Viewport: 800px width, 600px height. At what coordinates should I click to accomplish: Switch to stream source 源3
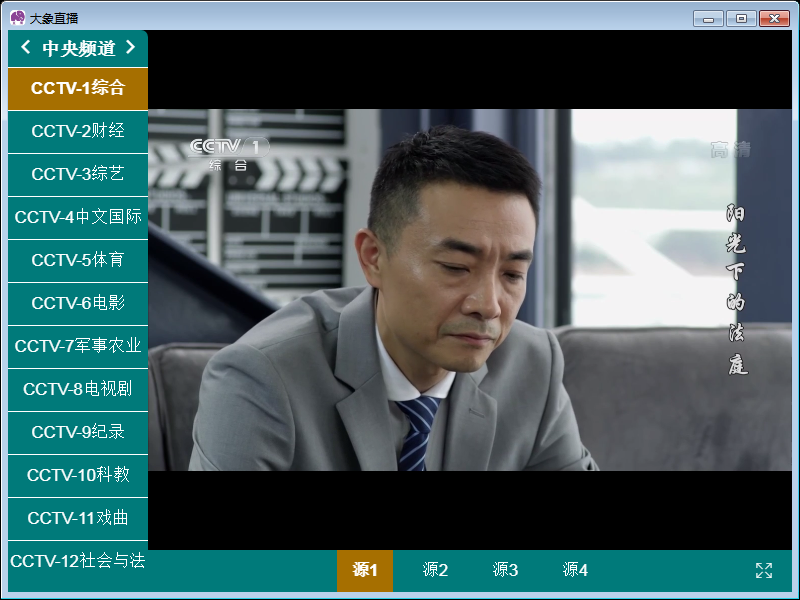[x=505, y=570]
